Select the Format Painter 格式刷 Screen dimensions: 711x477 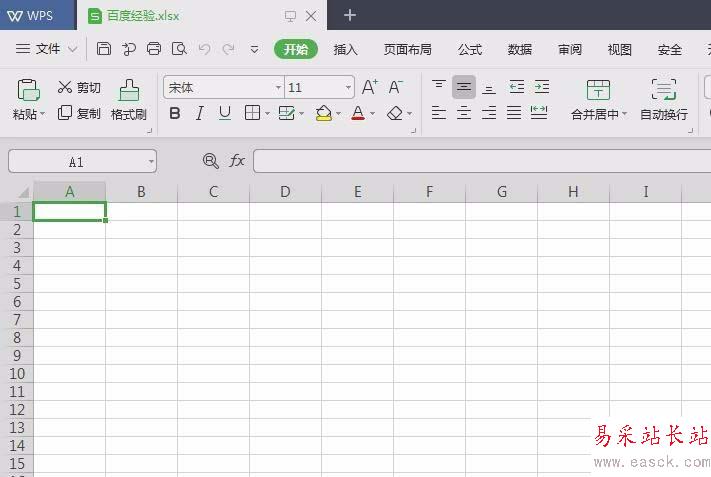129,100
